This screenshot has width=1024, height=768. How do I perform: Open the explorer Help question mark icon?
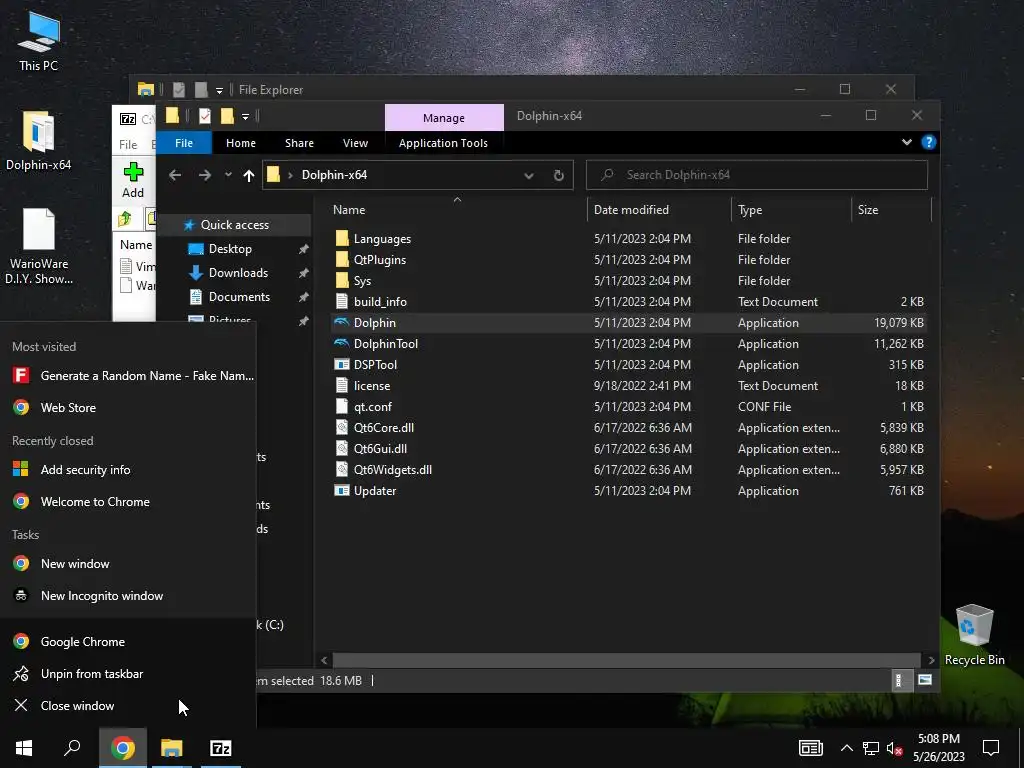tap(929, 142)
